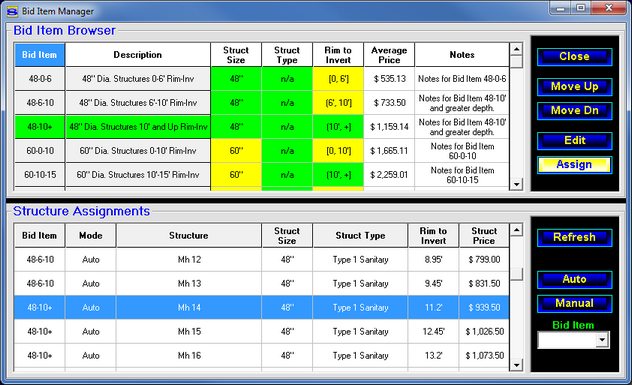
Task: Select highlighted structure Mh 14
Action: point(262,308)
